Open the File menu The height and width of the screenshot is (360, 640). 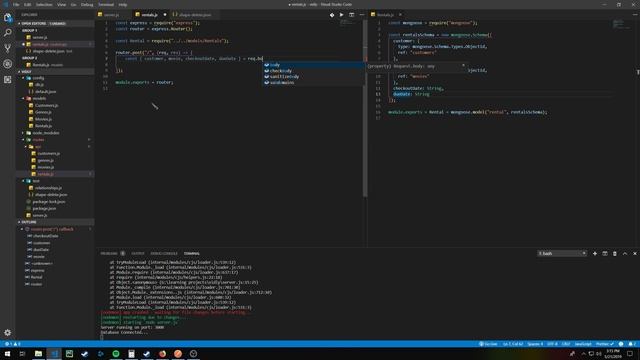click(x=16, y=4)
